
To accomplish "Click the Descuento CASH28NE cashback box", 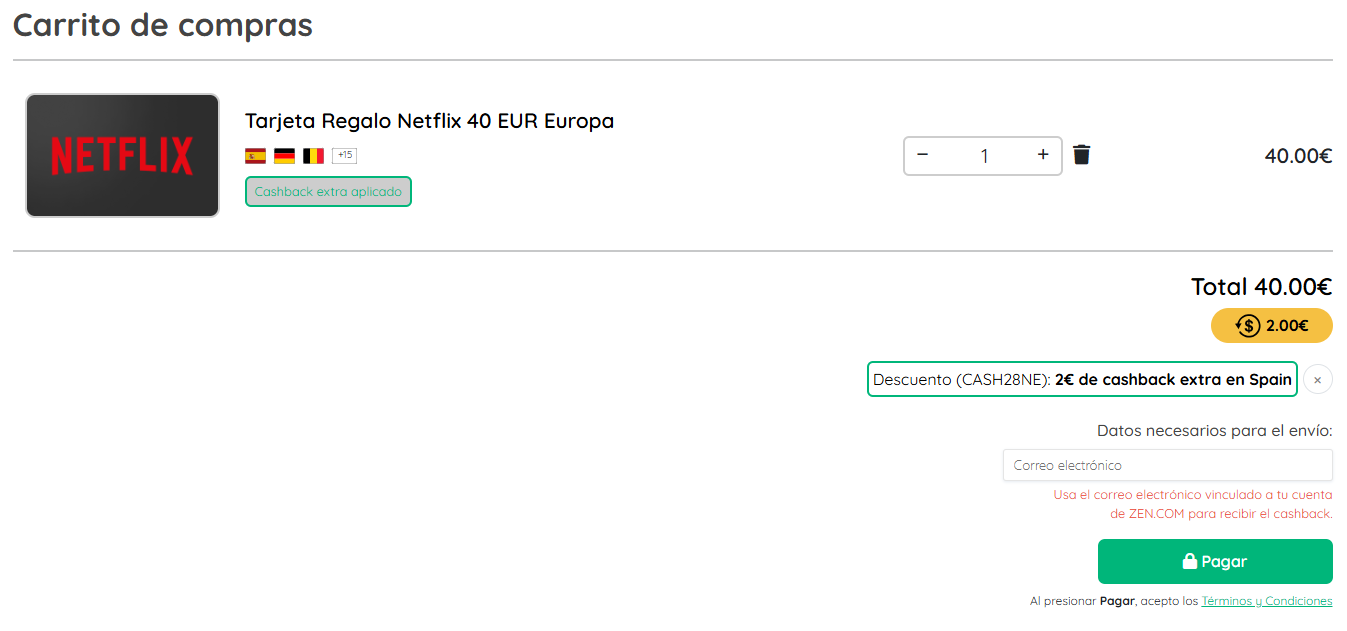I will 1081,380.
